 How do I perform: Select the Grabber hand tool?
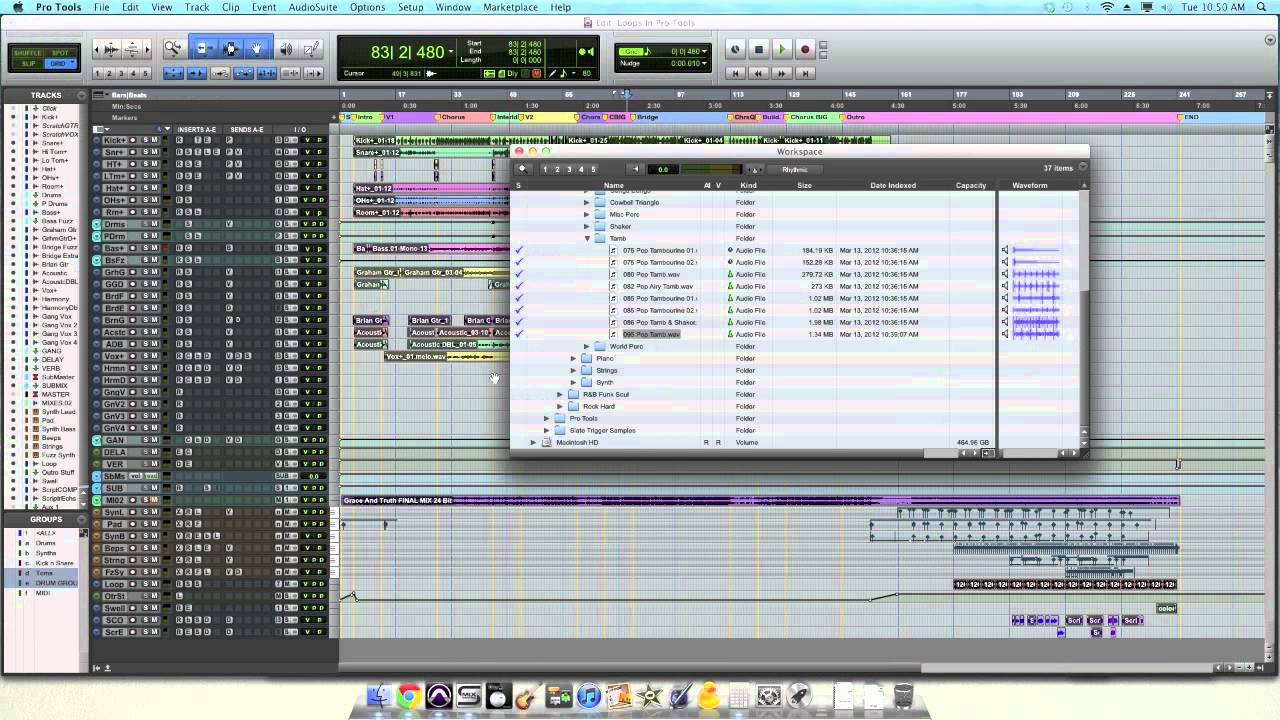coord(257,49)
